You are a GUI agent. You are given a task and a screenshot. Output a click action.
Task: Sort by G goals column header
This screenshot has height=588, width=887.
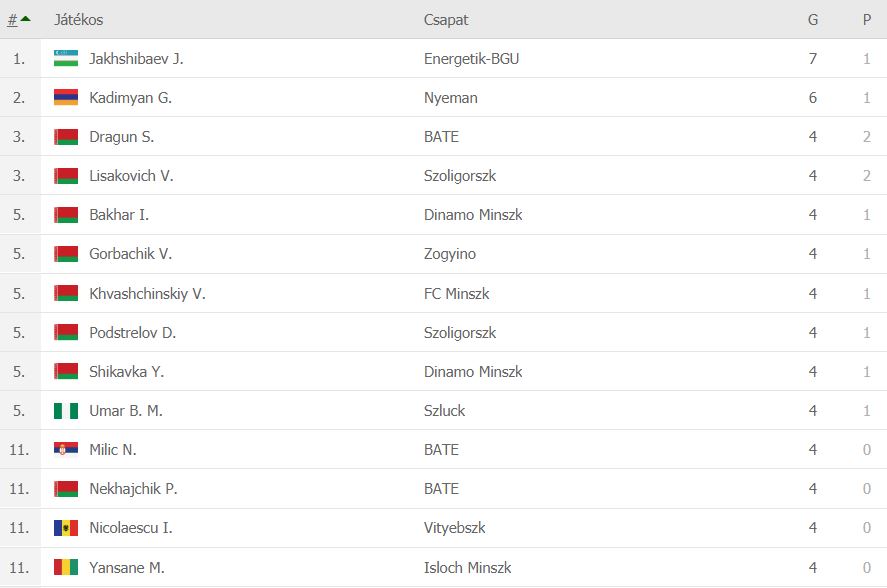812,20
